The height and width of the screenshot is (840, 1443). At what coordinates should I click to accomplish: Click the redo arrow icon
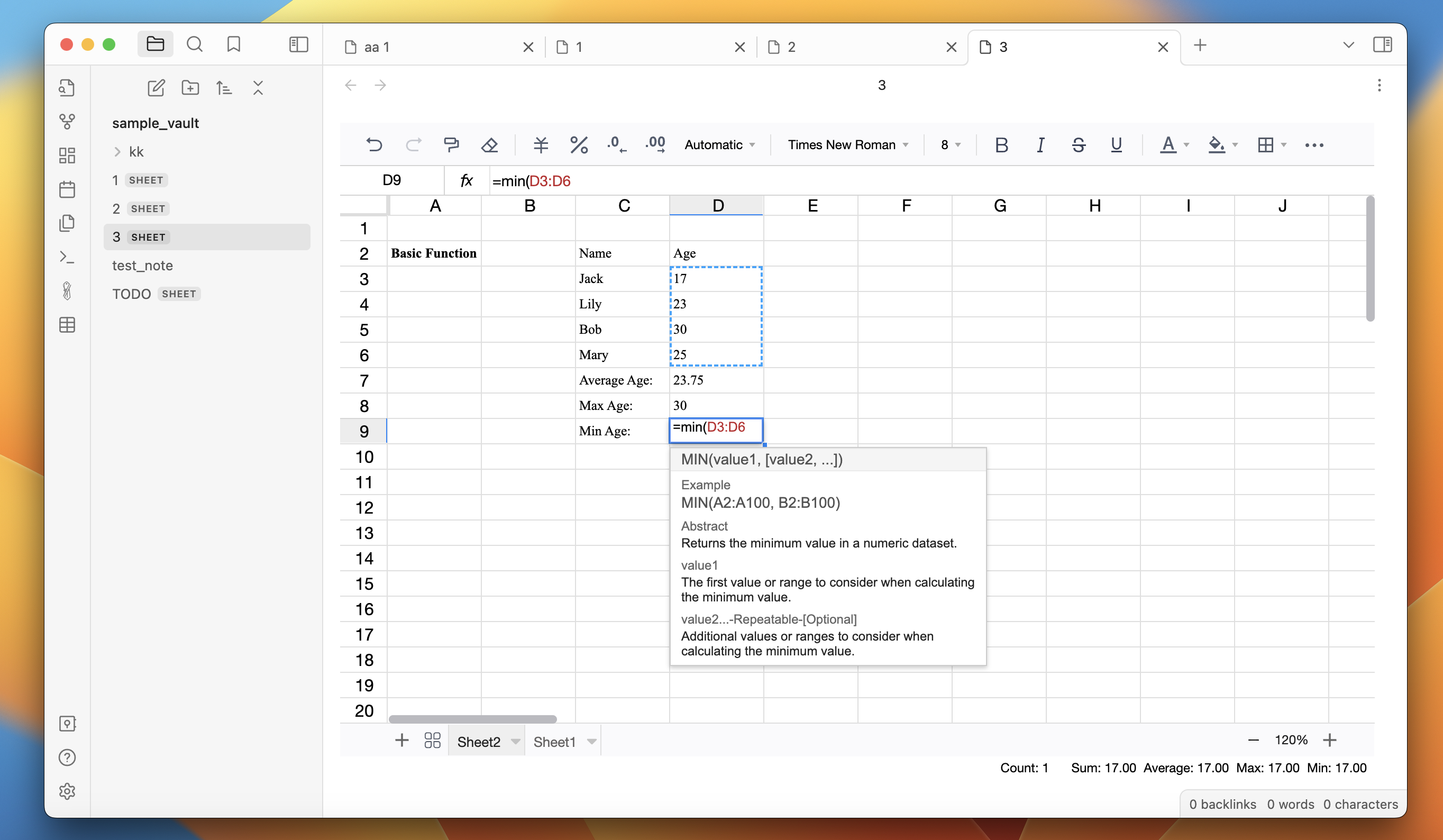pyautogui.click(x=413, y=144)
